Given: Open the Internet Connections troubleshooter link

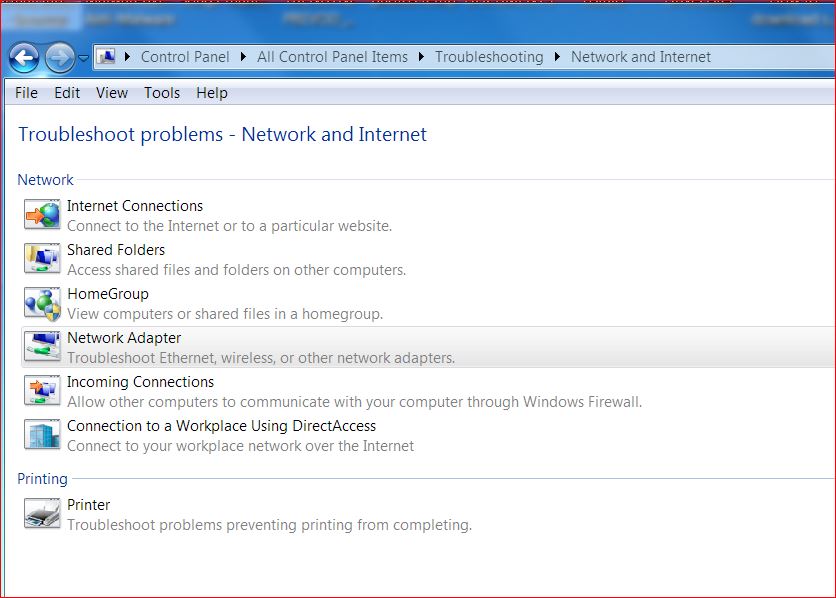Looking at the screenshot, I should [x=135, y=206].
